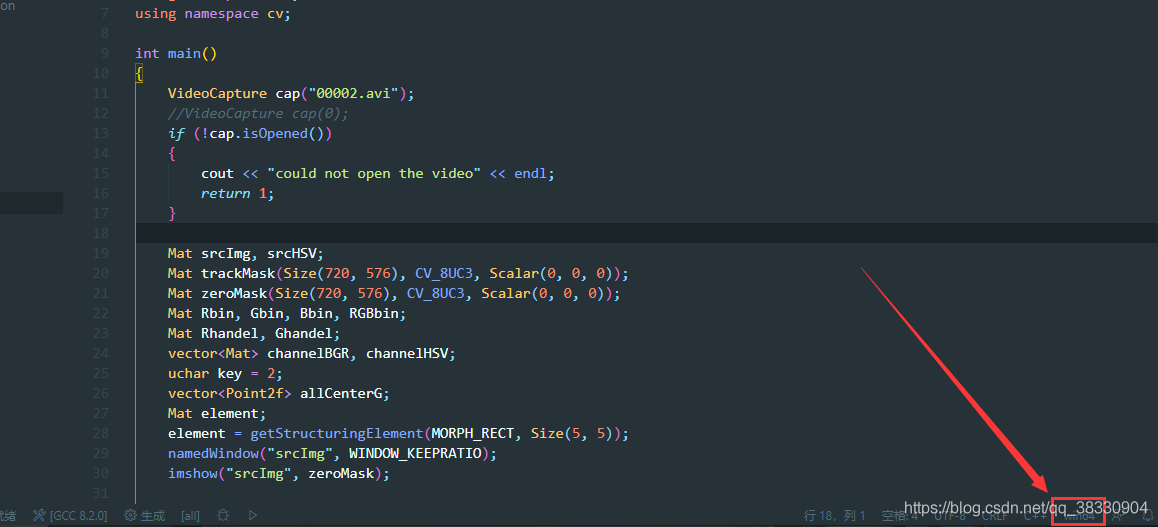The width and height of the screenshot is (1158, 527).
Task: Change file encoding UTF-8
Action: [950, 515]
